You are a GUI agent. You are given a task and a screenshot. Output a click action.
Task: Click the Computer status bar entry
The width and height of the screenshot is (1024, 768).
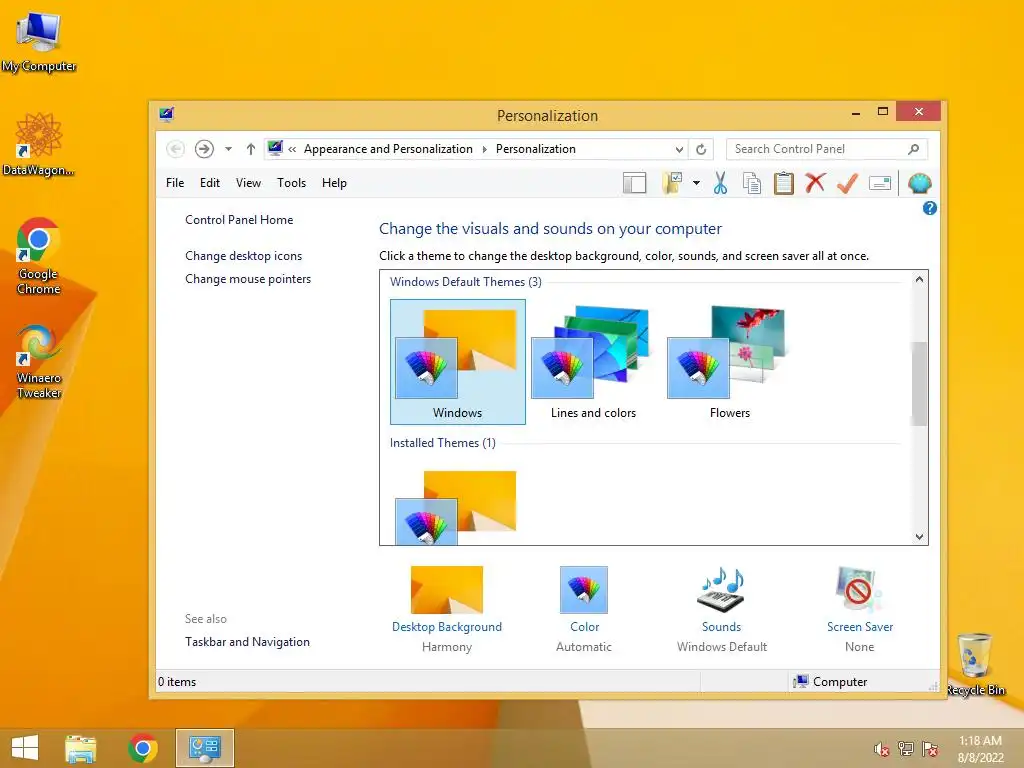click(x=830, y=682)
